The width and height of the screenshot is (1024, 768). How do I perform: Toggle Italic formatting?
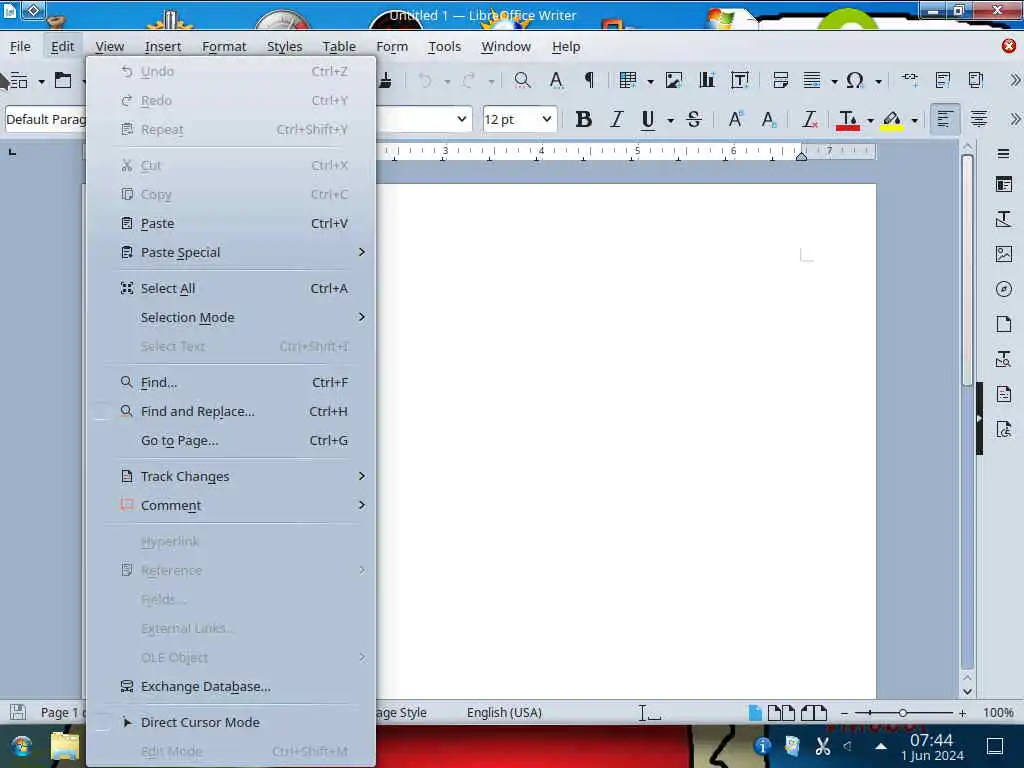coord(616,120)
